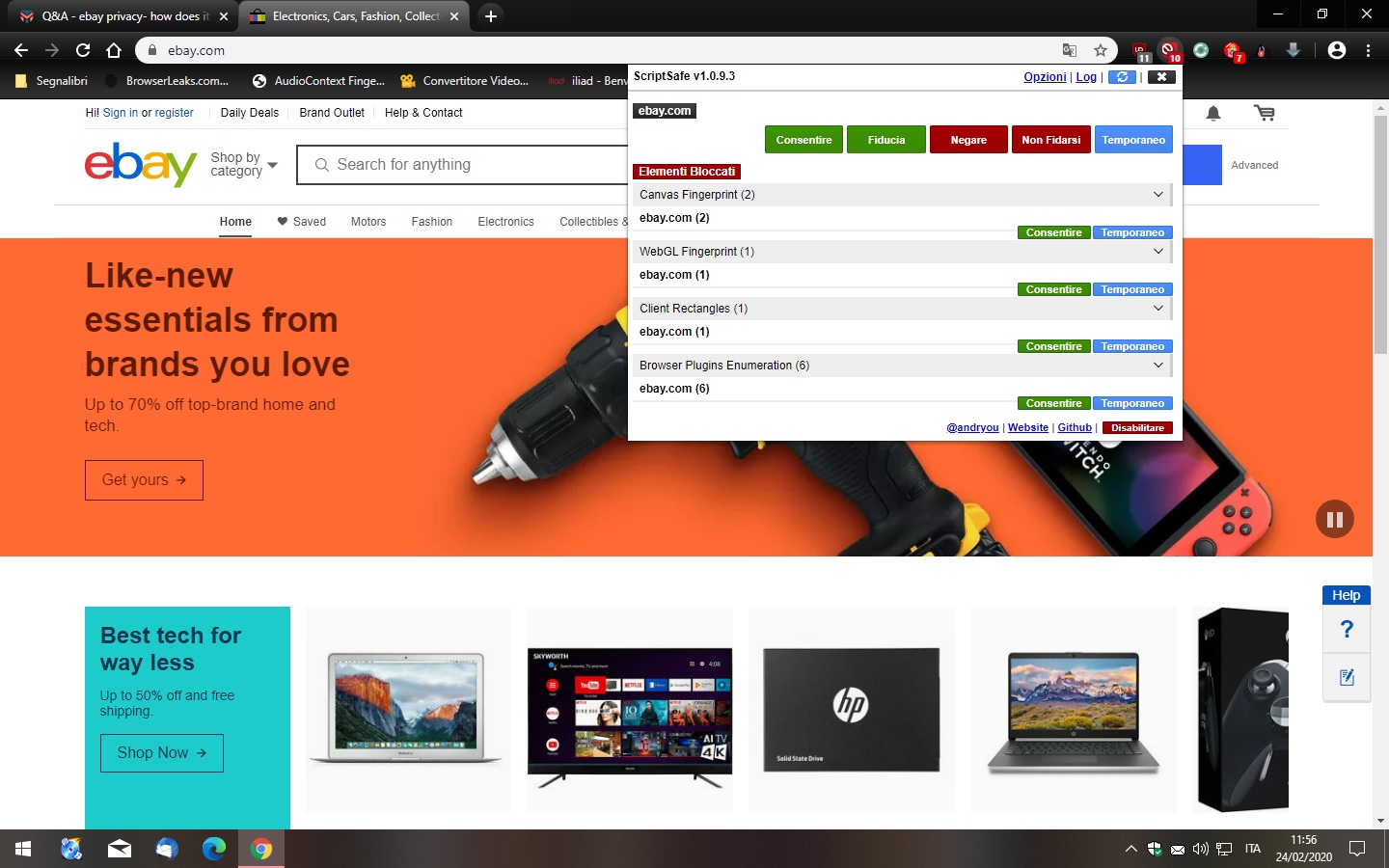Click the eBay Sign in link

(x=121, y=113)
